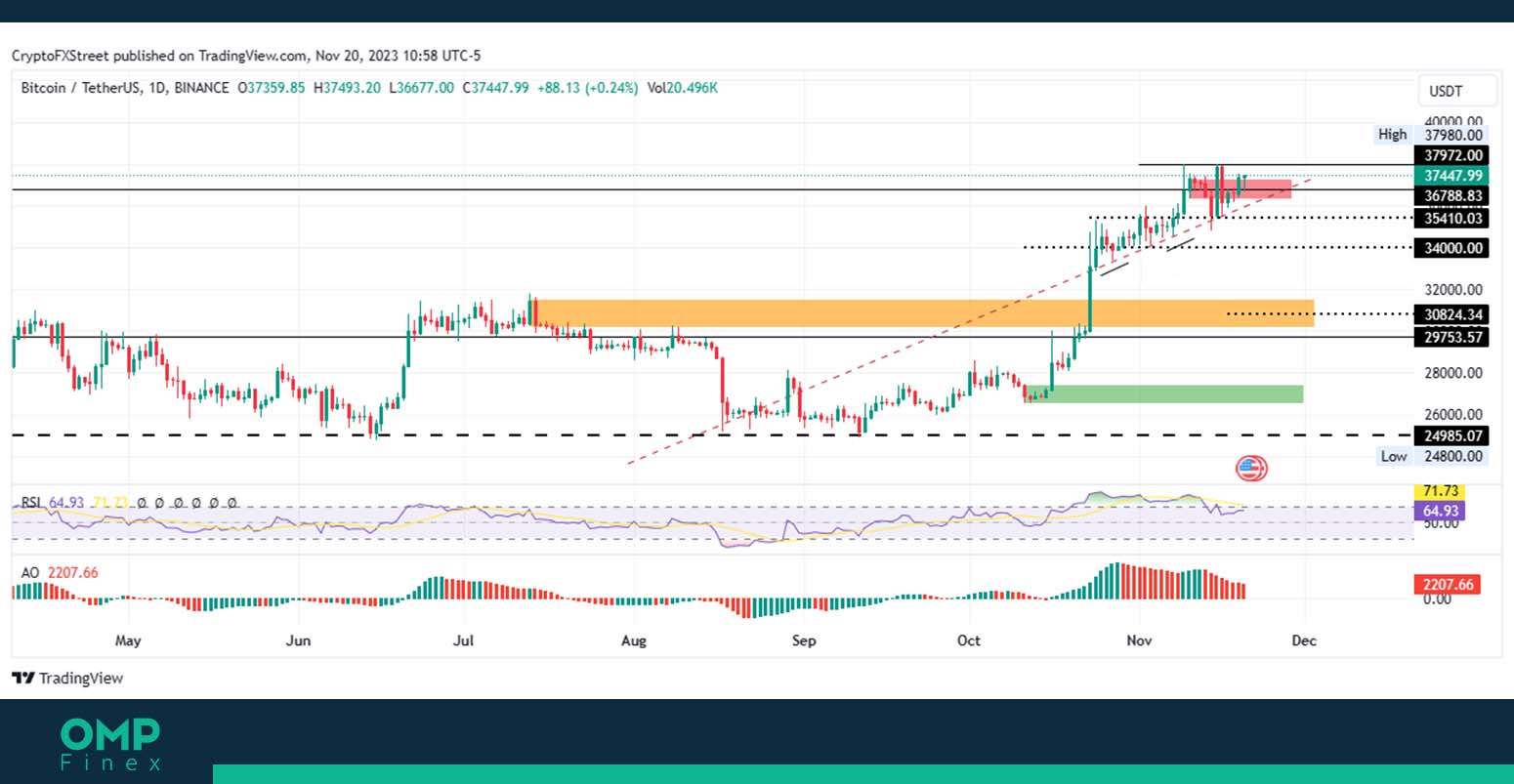This screenshot has height=784, width=1514.
Task: Open the USDT currency selector box
Action: pos(1457,91)
